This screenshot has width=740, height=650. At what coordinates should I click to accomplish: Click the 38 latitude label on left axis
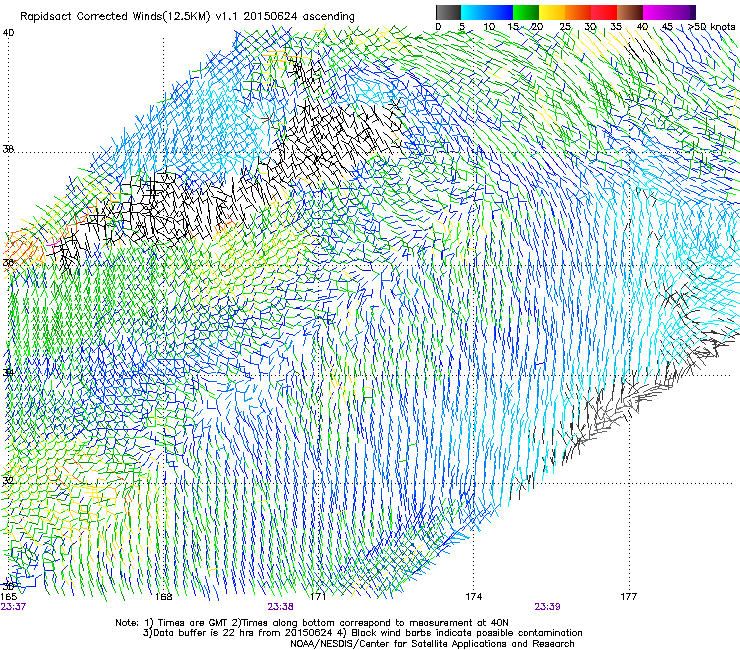point(8,149)
